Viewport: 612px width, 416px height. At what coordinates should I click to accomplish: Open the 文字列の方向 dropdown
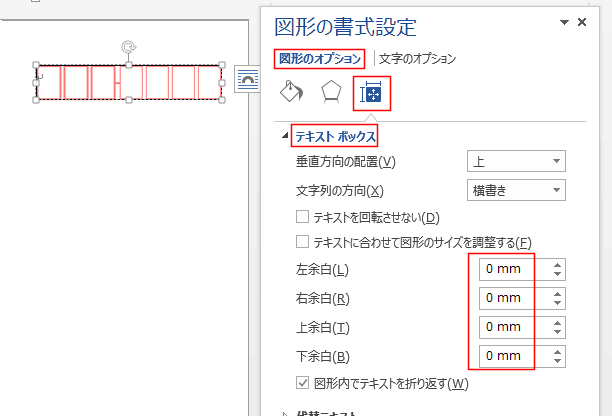pyautogui.click(x=516, y=190)
